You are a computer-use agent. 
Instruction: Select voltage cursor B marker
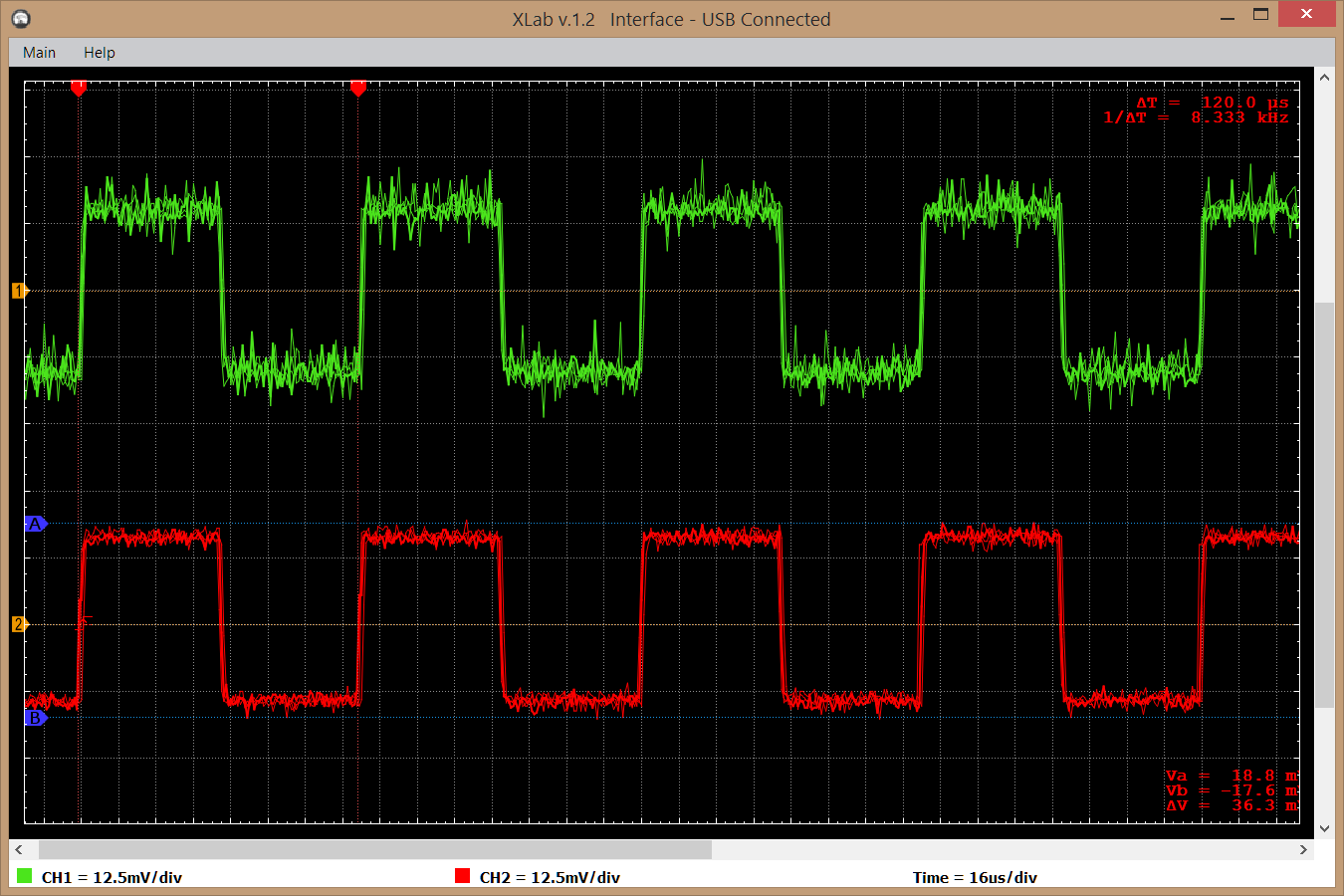(x=35, y=718)
